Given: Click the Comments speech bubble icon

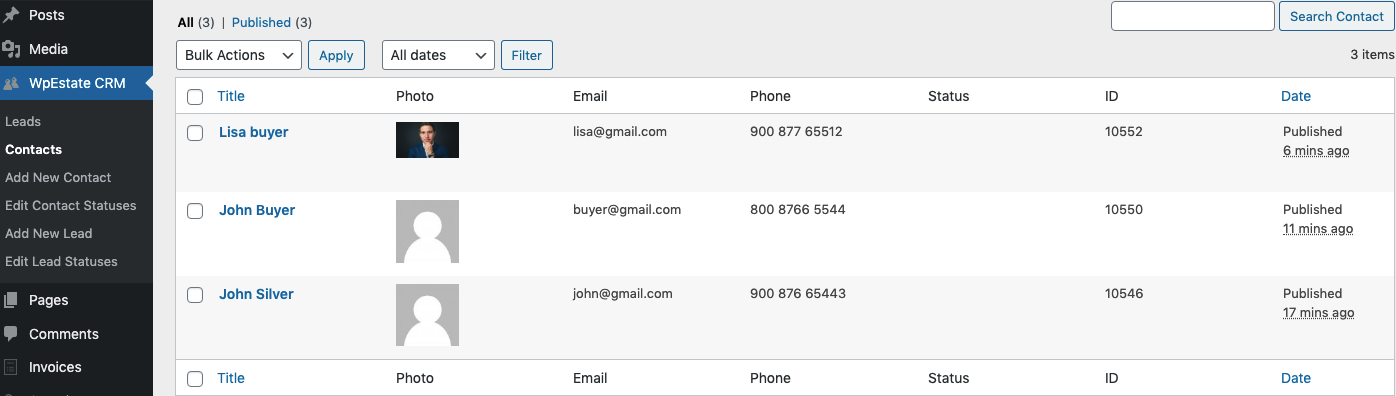Looking at the screenshot, I should (12, 334).
